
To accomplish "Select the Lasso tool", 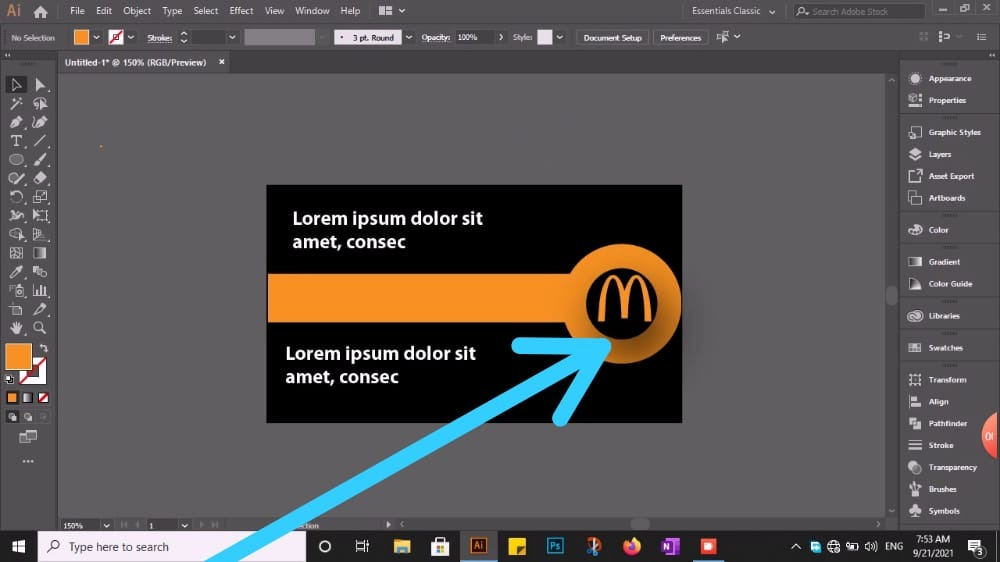I will pyautogui.click(x=40, y=103).
